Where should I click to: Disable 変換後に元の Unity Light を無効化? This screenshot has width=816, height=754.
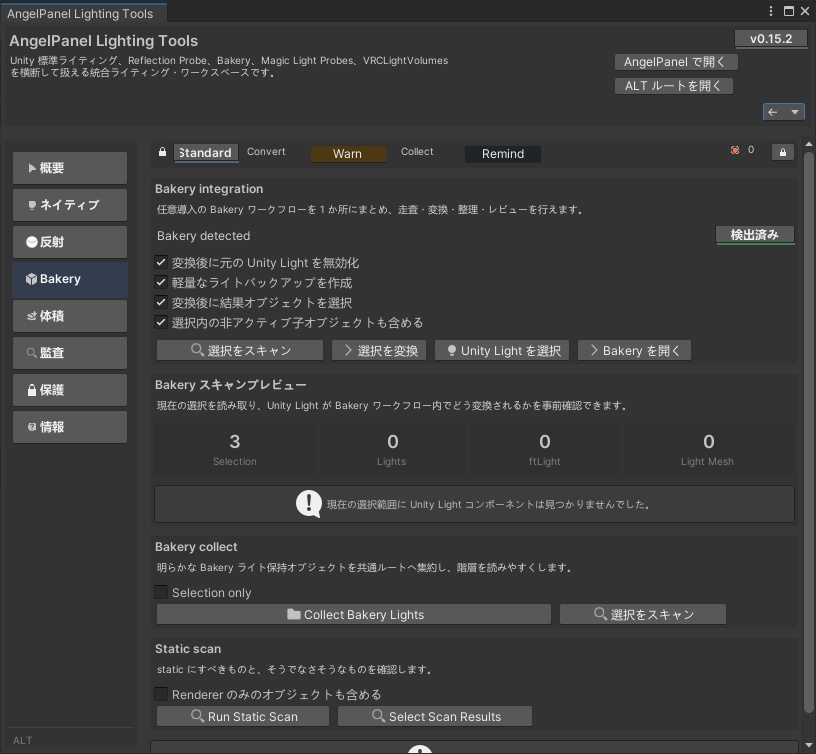(161, 263)
